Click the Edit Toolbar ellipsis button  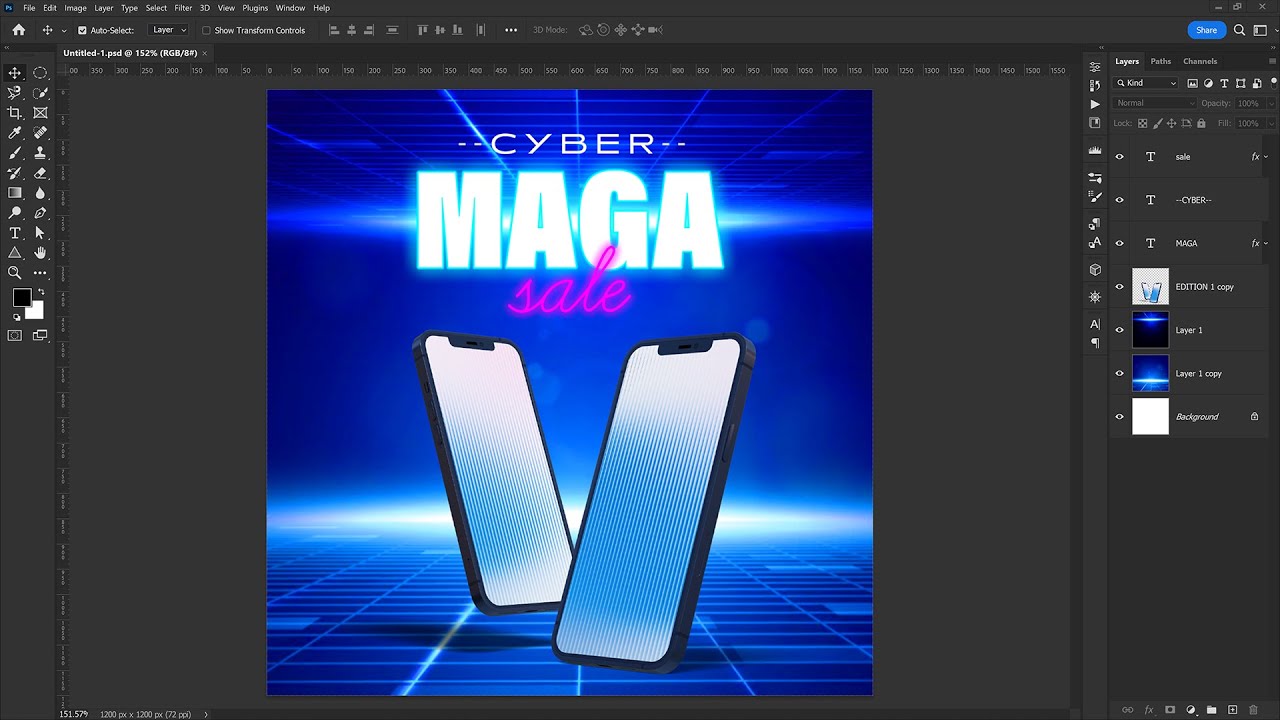click(x=40, y=273)
